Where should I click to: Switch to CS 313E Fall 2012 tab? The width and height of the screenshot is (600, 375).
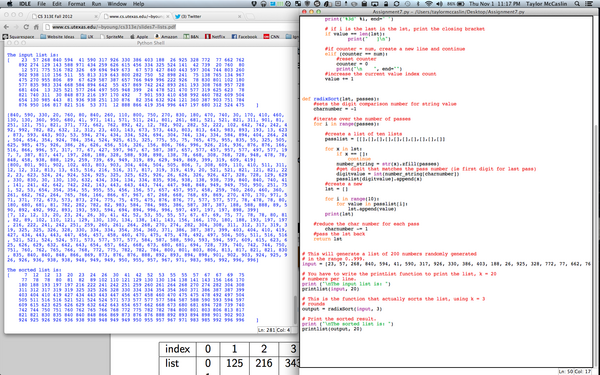(63, 16)
